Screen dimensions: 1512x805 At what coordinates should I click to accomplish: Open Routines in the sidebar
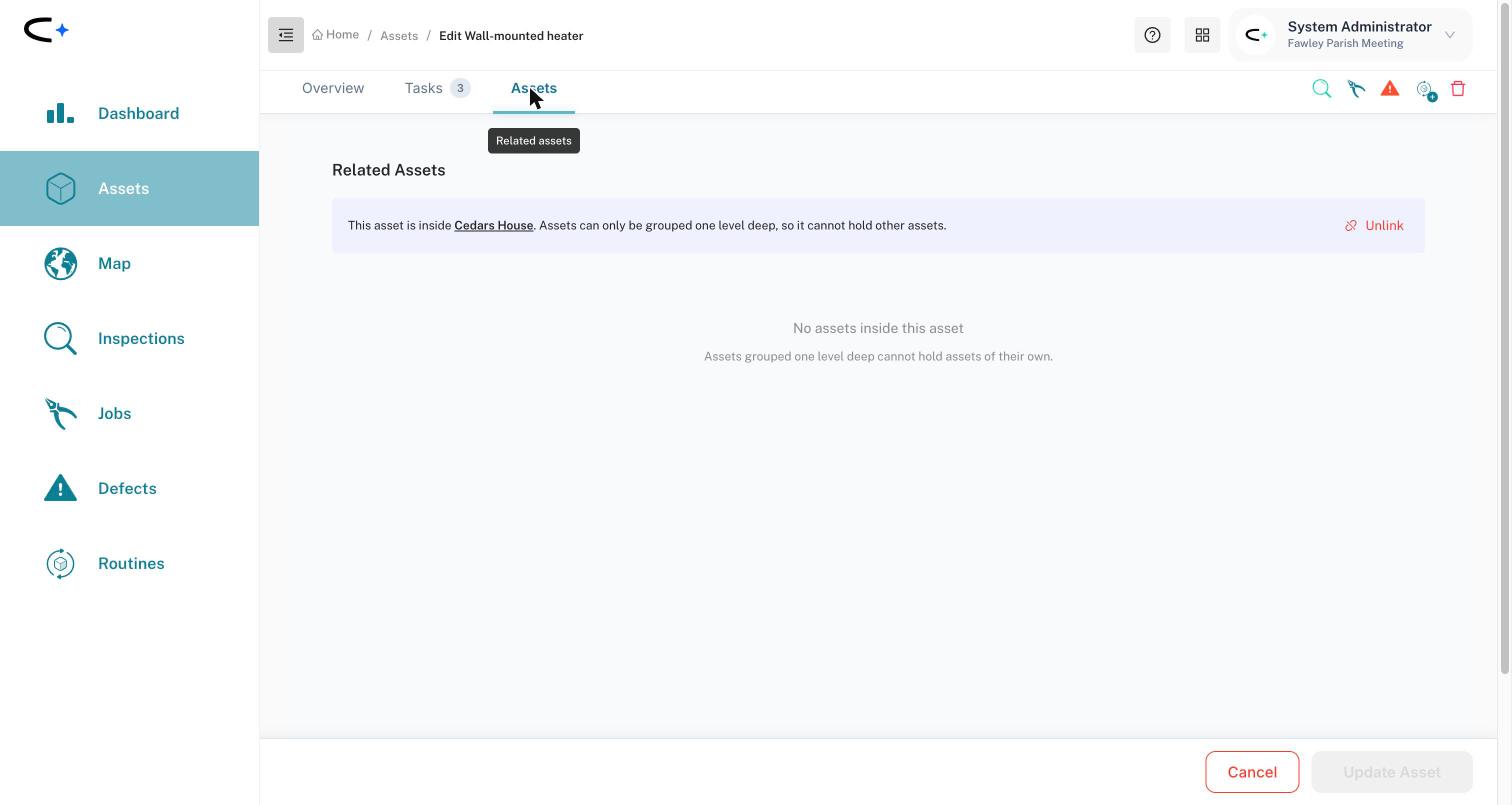coord(129,563)
